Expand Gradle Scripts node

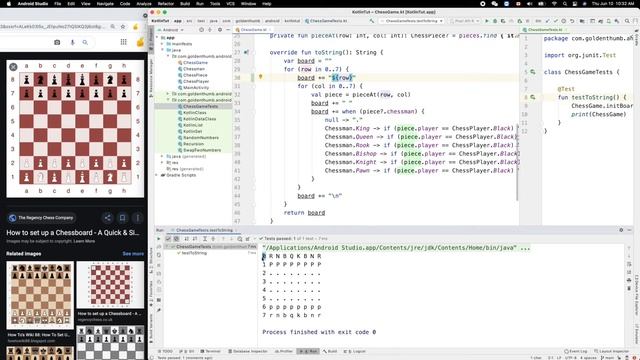(x=157, y=175)
